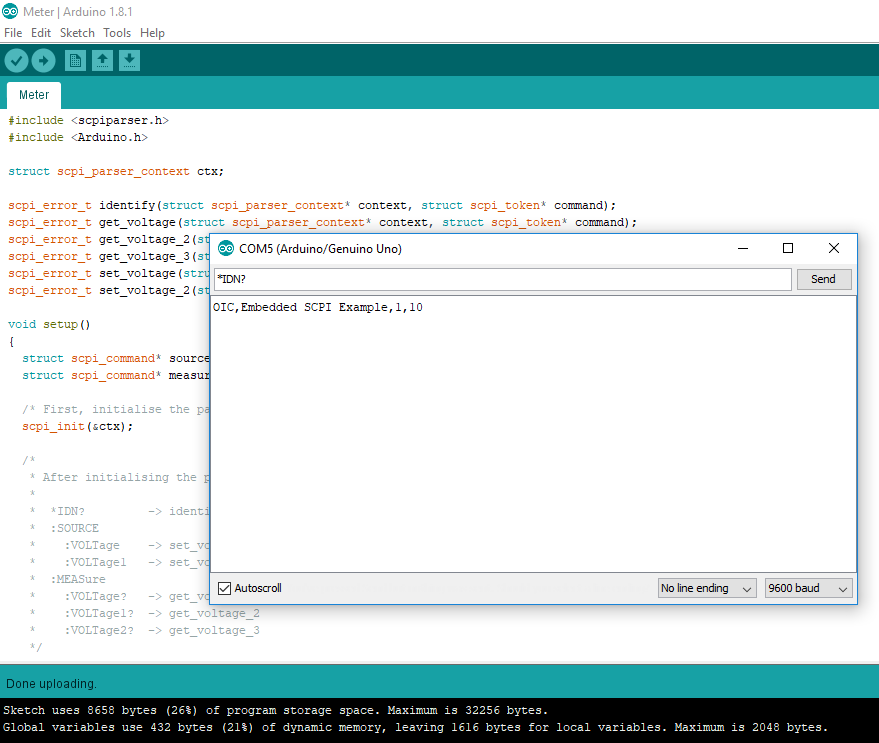
Task: Toggle the Autoscroll checkbox
Action: 225,588
